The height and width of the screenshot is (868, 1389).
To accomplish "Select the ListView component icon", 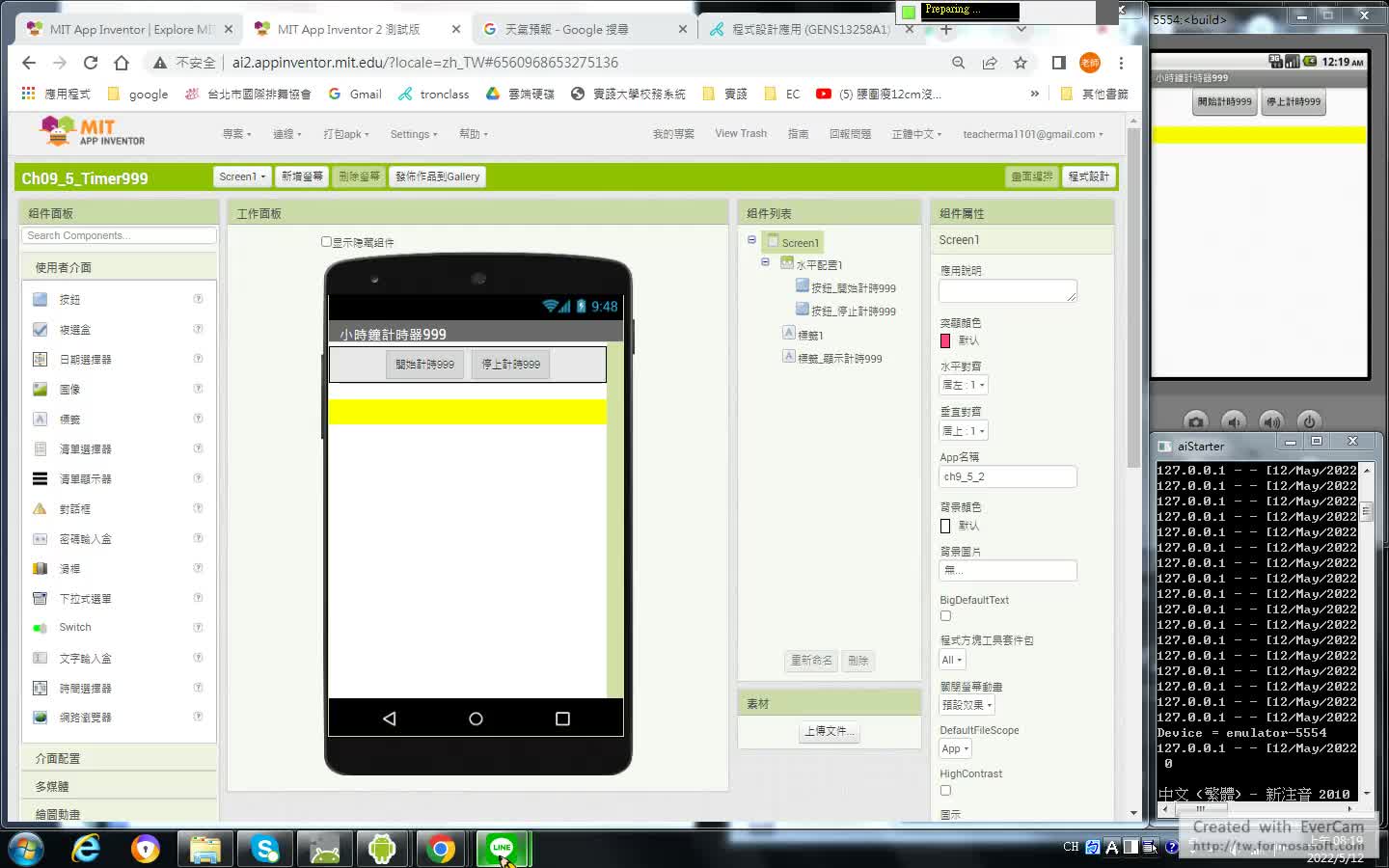I will (x=40, y=479).
